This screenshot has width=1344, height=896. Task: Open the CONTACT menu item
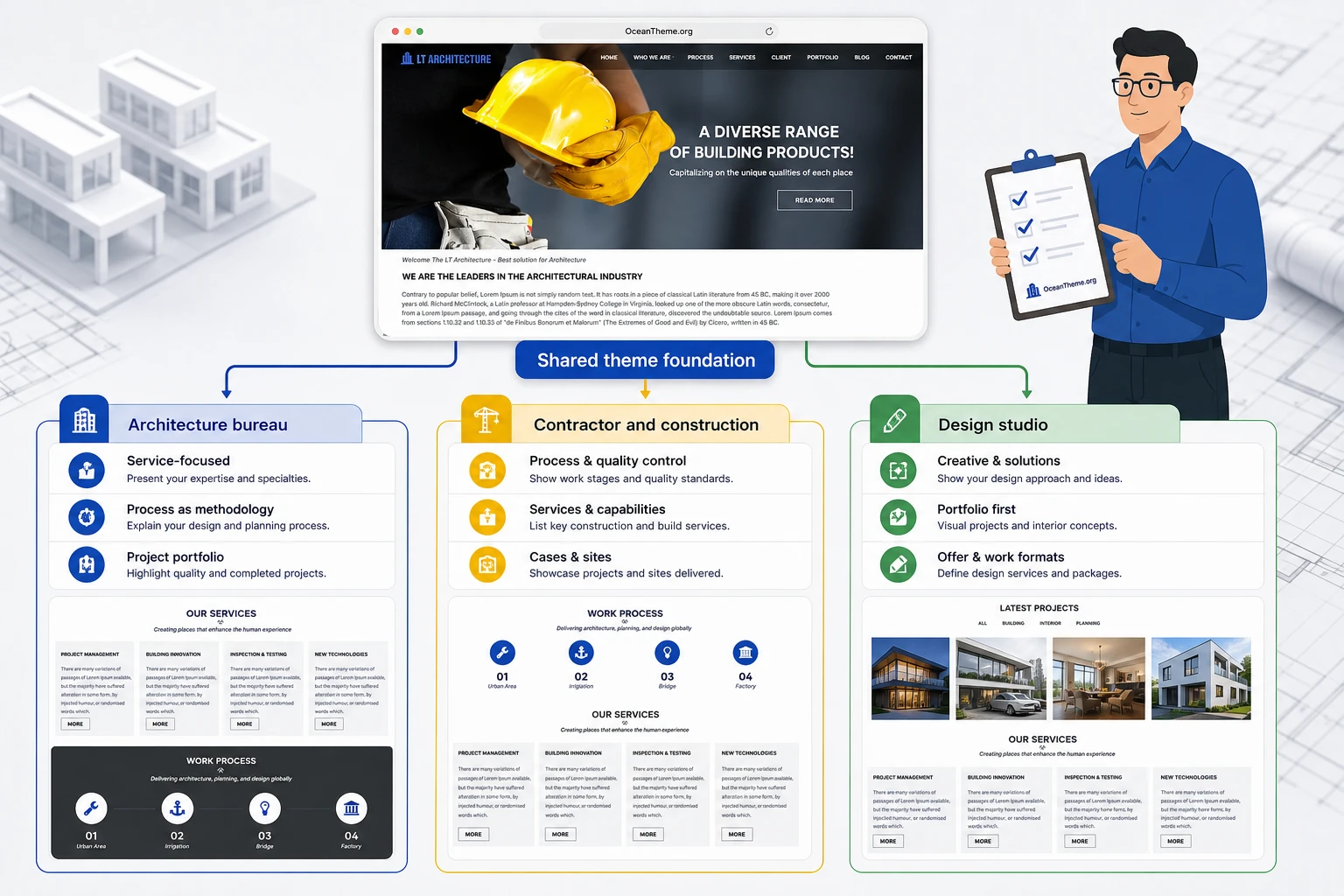(x=899, y=58)
